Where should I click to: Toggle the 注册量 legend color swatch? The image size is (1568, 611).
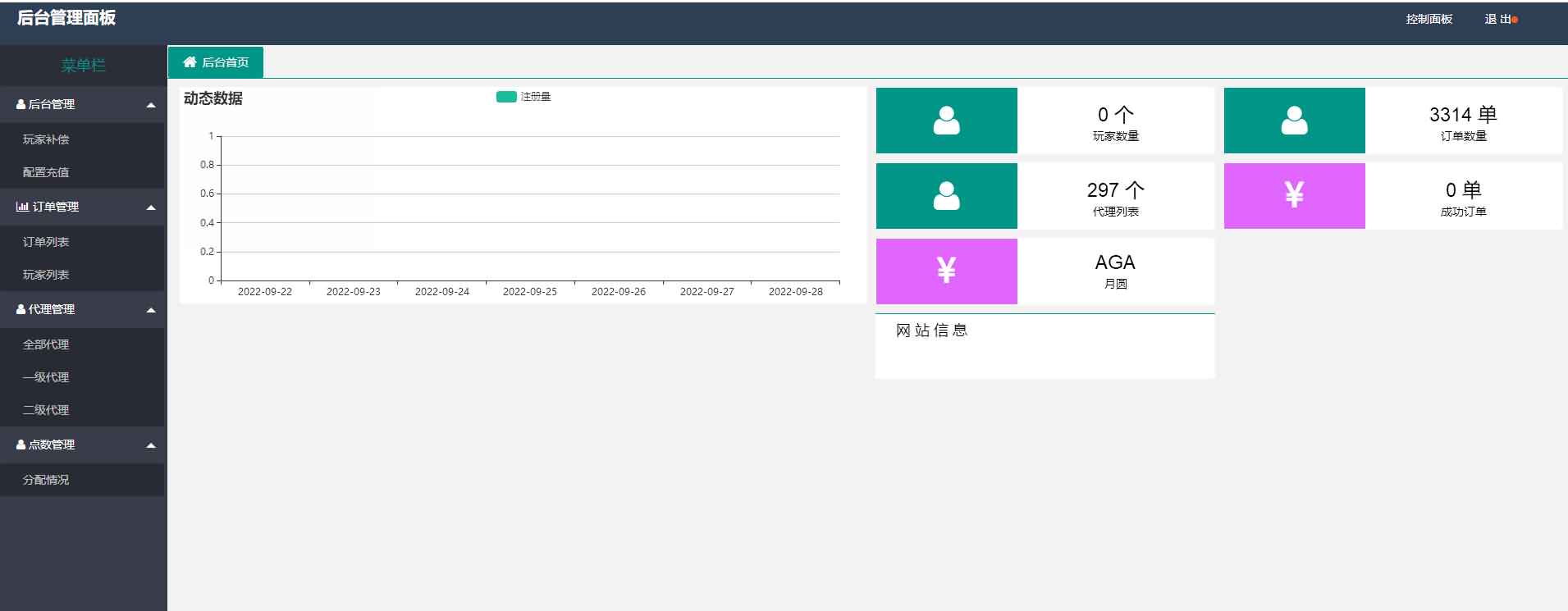coord(506,97)
